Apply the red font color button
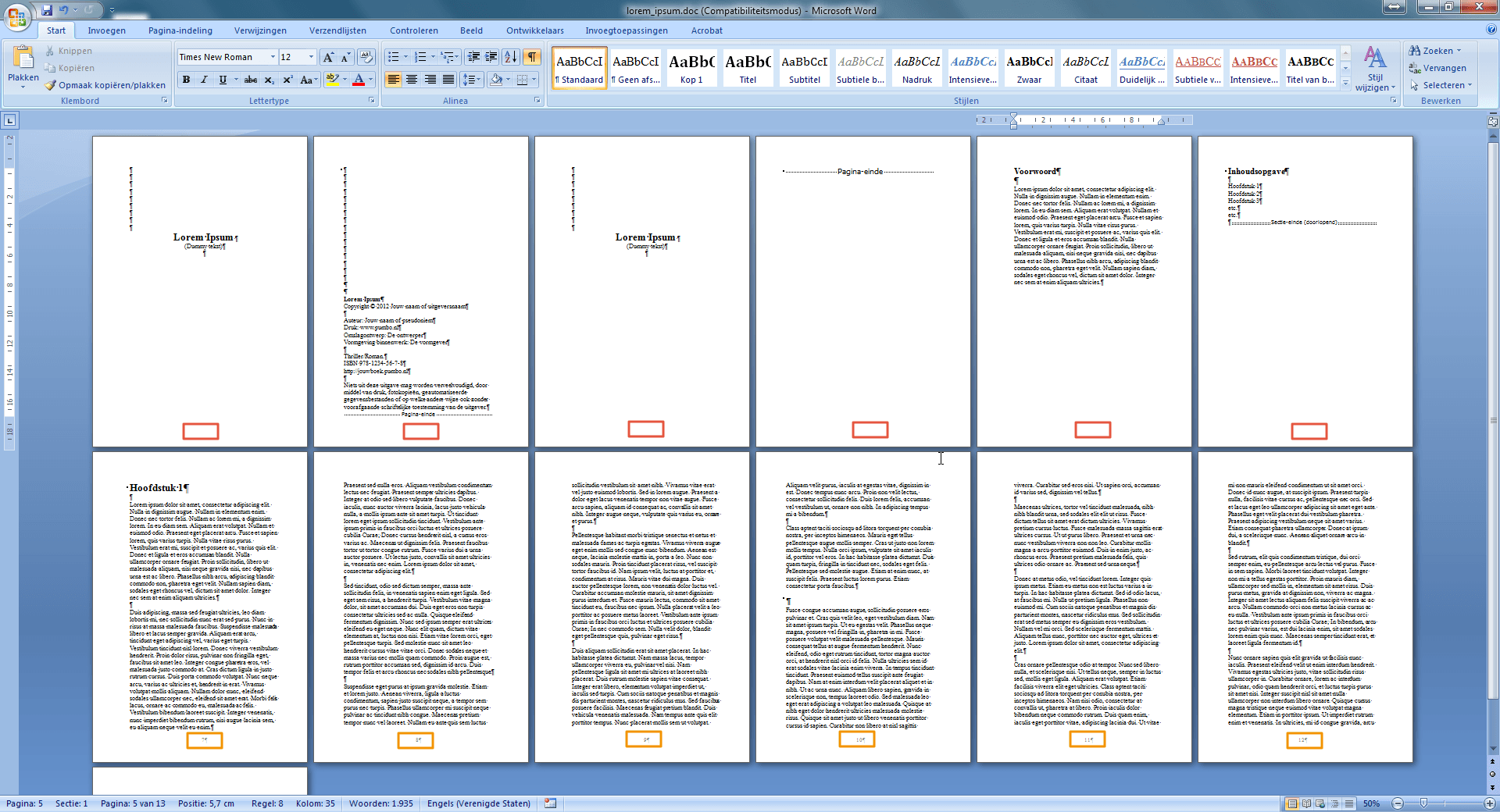Screen dimensions: 1500x812 (359, 80)
